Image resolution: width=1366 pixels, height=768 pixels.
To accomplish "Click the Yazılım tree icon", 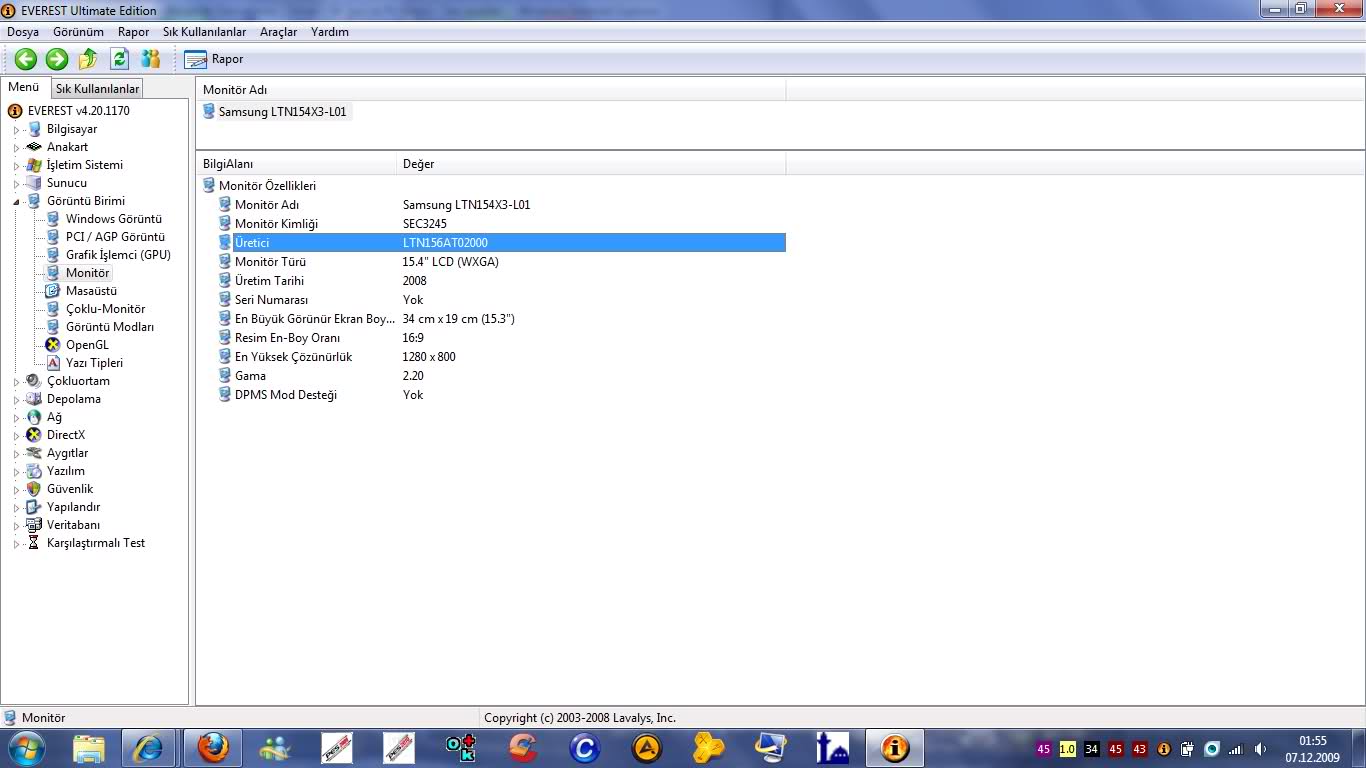I will point(34,471).
